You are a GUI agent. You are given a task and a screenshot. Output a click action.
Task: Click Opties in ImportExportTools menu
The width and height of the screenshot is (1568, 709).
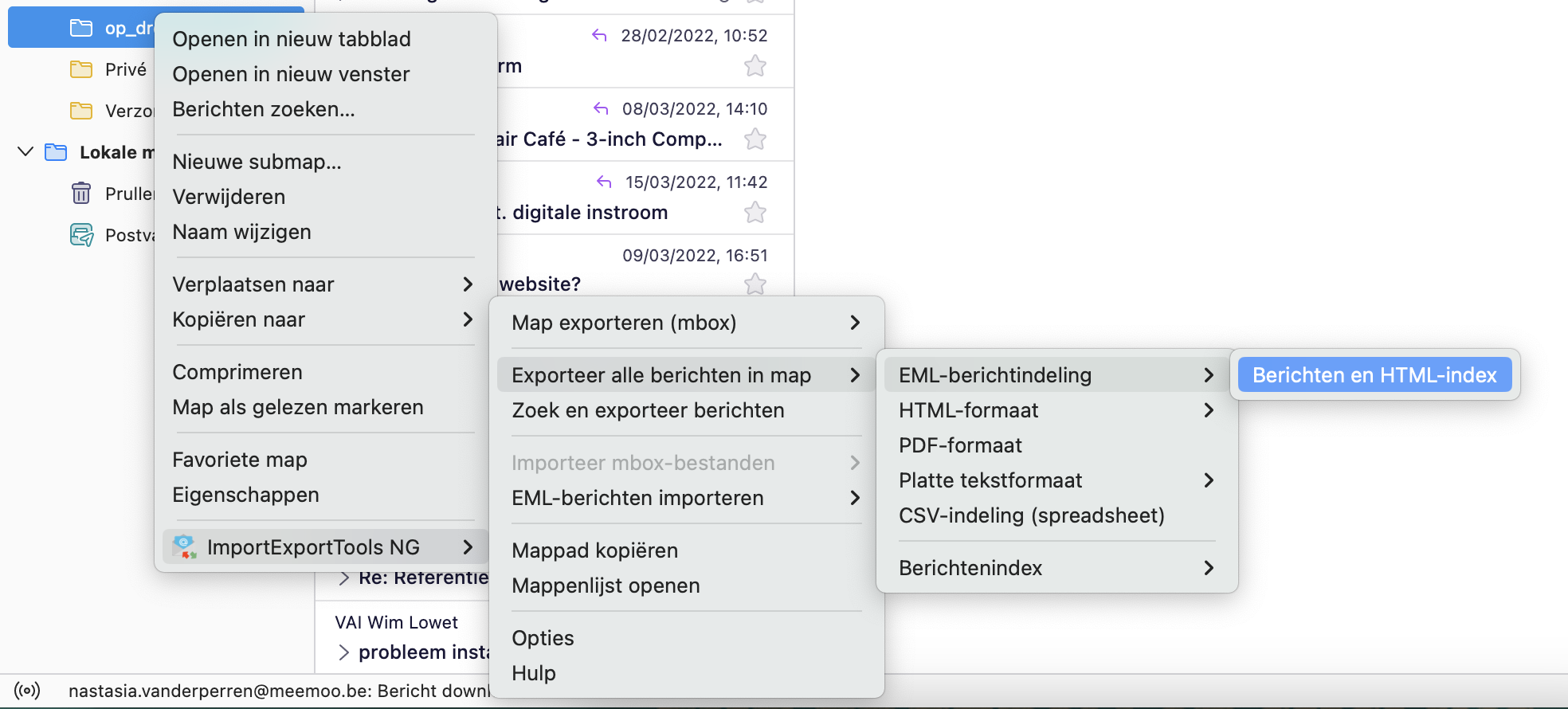[x=543, y=638]
